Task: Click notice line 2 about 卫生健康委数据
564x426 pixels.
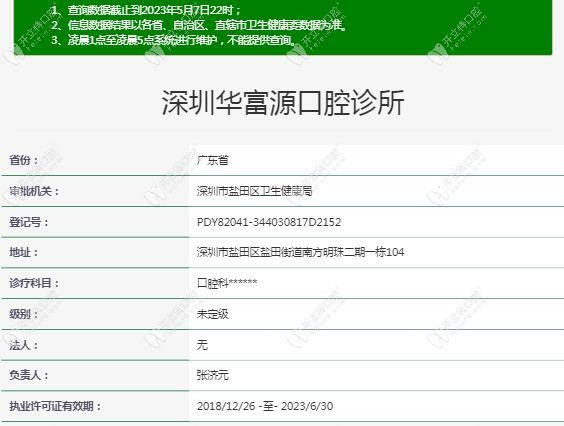Action: point(199,25)
